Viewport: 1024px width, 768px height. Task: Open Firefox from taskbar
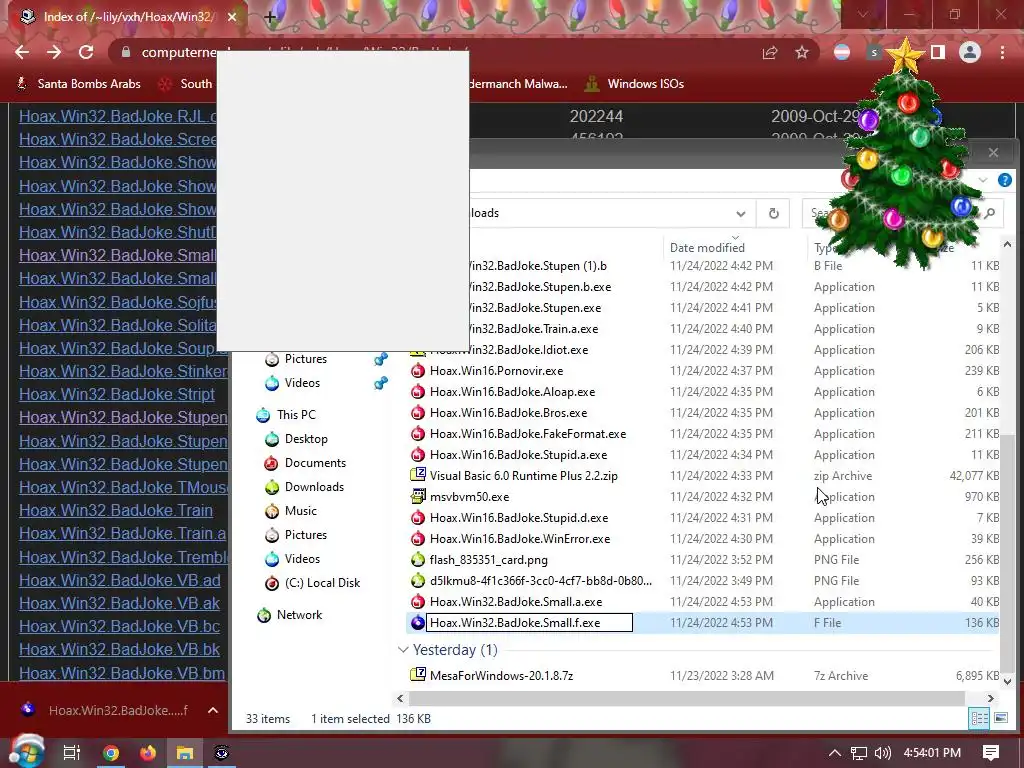(x=148, y=753)
